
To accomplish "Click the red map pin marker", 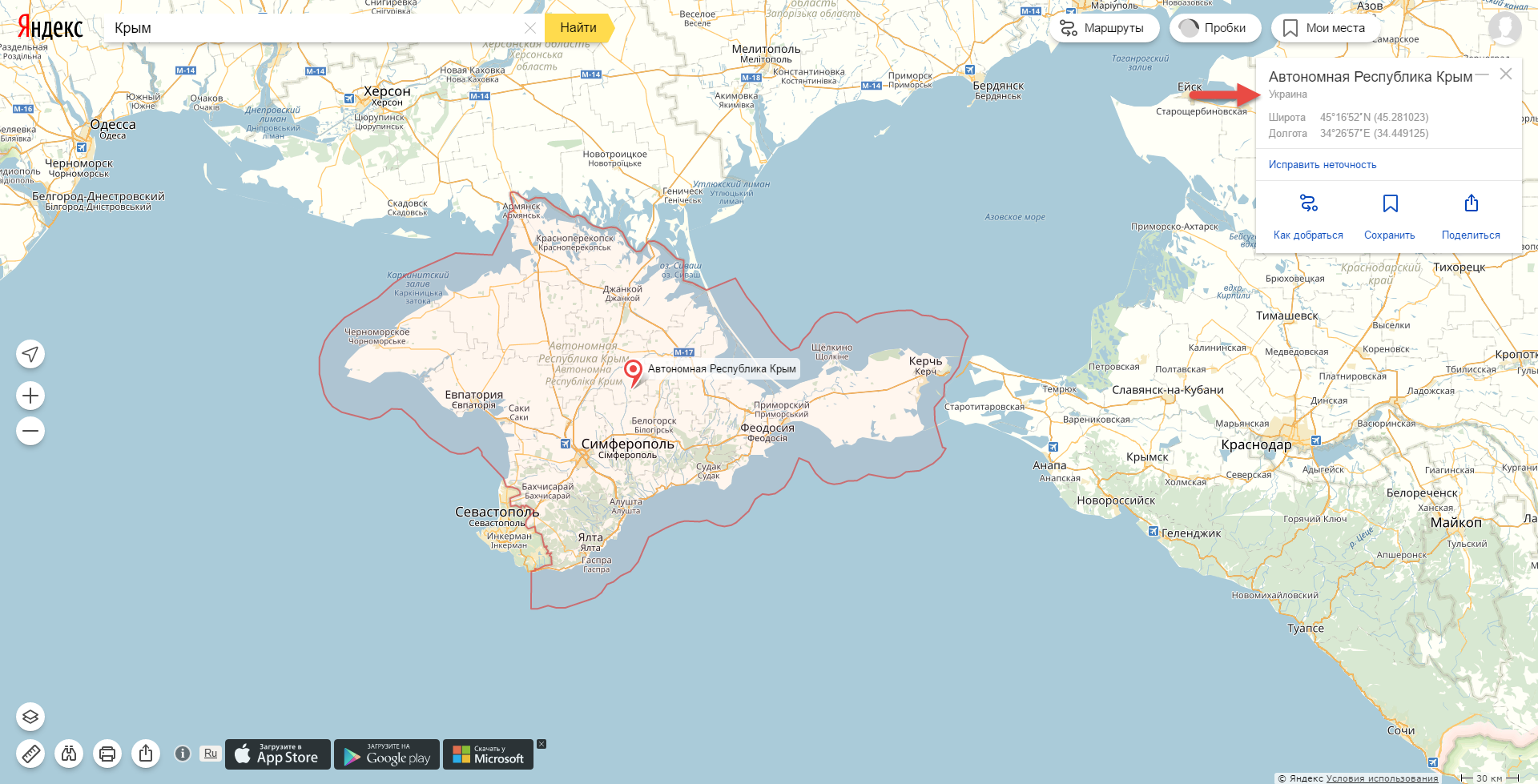I will click(633, 372).
